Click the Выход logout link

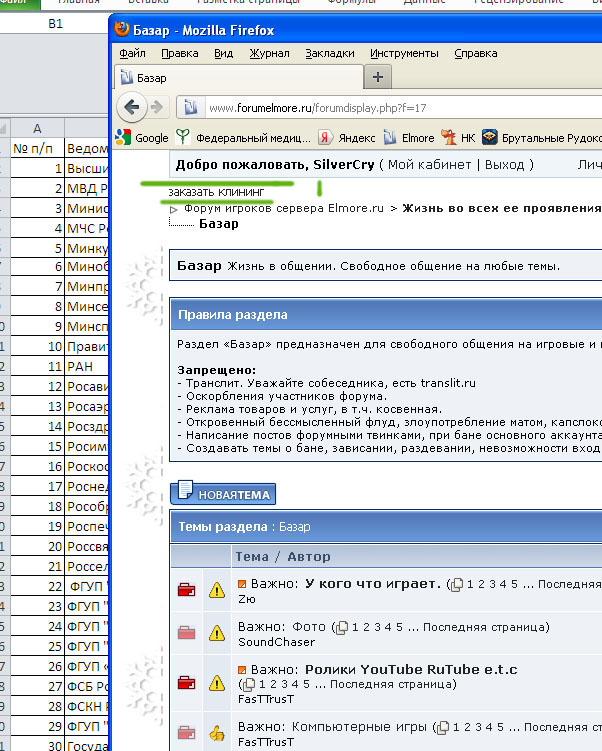[504, 165]
